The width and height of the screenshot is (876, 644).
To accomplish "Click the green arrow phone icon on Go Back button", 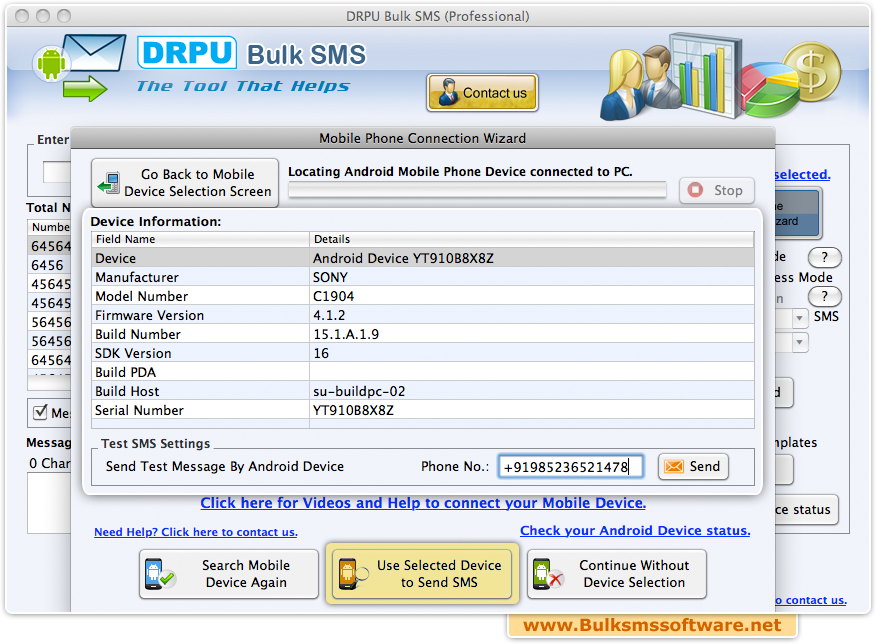I will [x=108, y=183].
